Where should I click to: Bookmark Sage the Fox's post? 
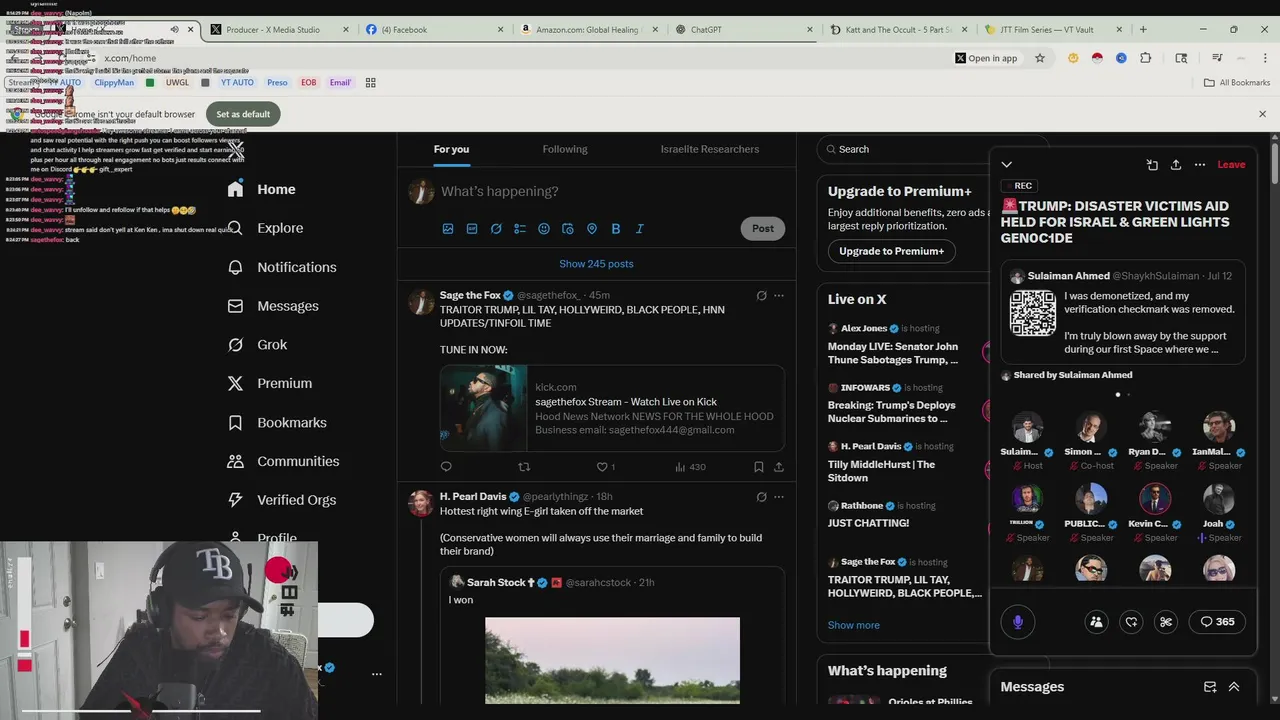(x=759, y=467)
